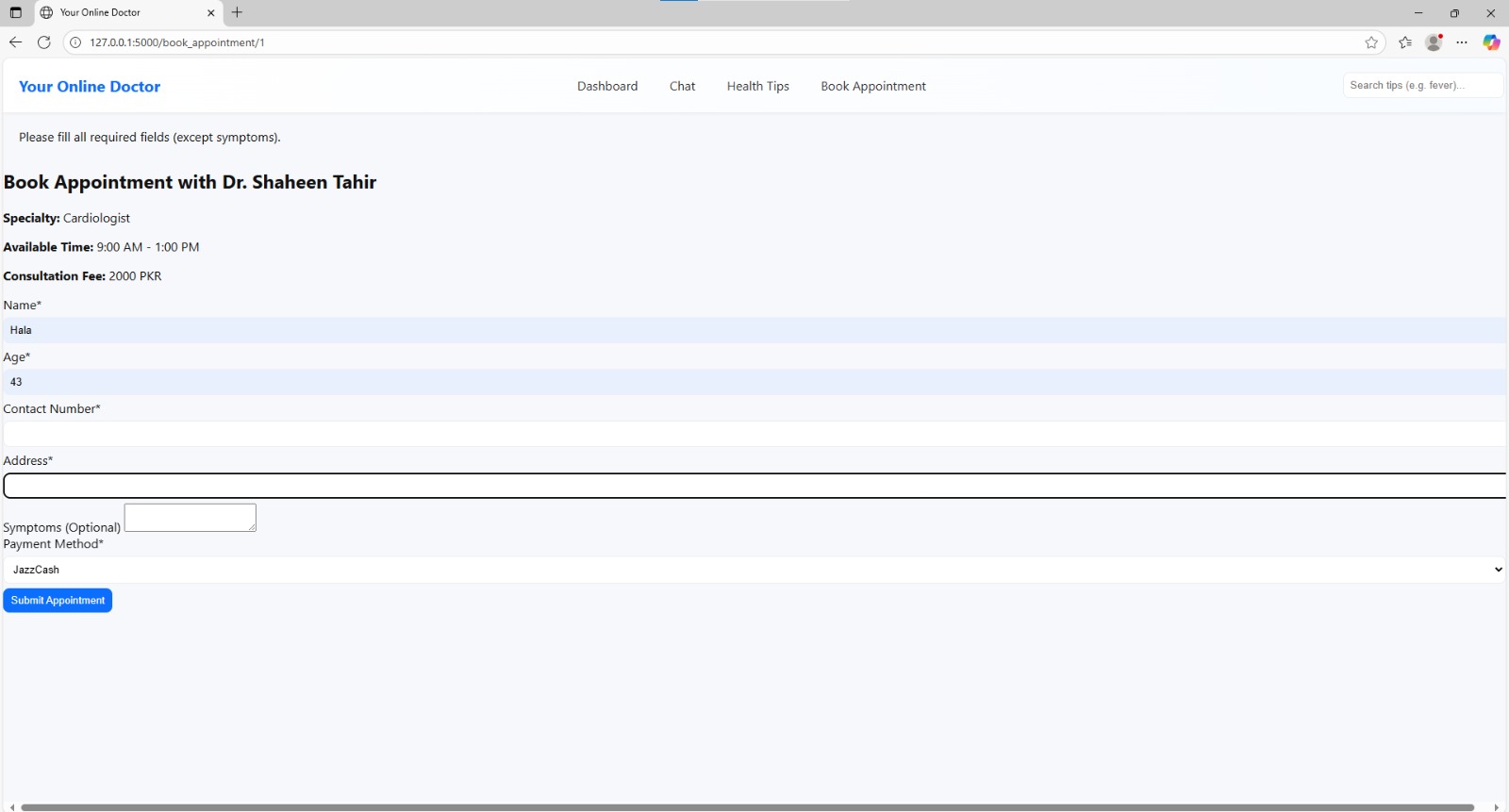Click the '9:00 AM - 1:00 PM' available time
This screenshot has height=812, width=1509.
(148, 247)
